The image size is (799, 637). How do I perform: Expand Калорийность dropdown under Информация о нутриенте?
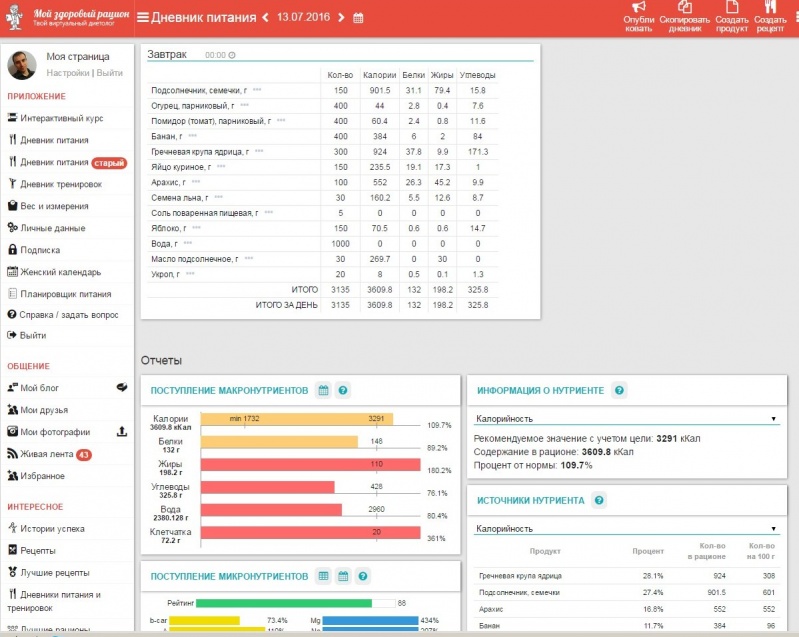(x=626, y=419)
